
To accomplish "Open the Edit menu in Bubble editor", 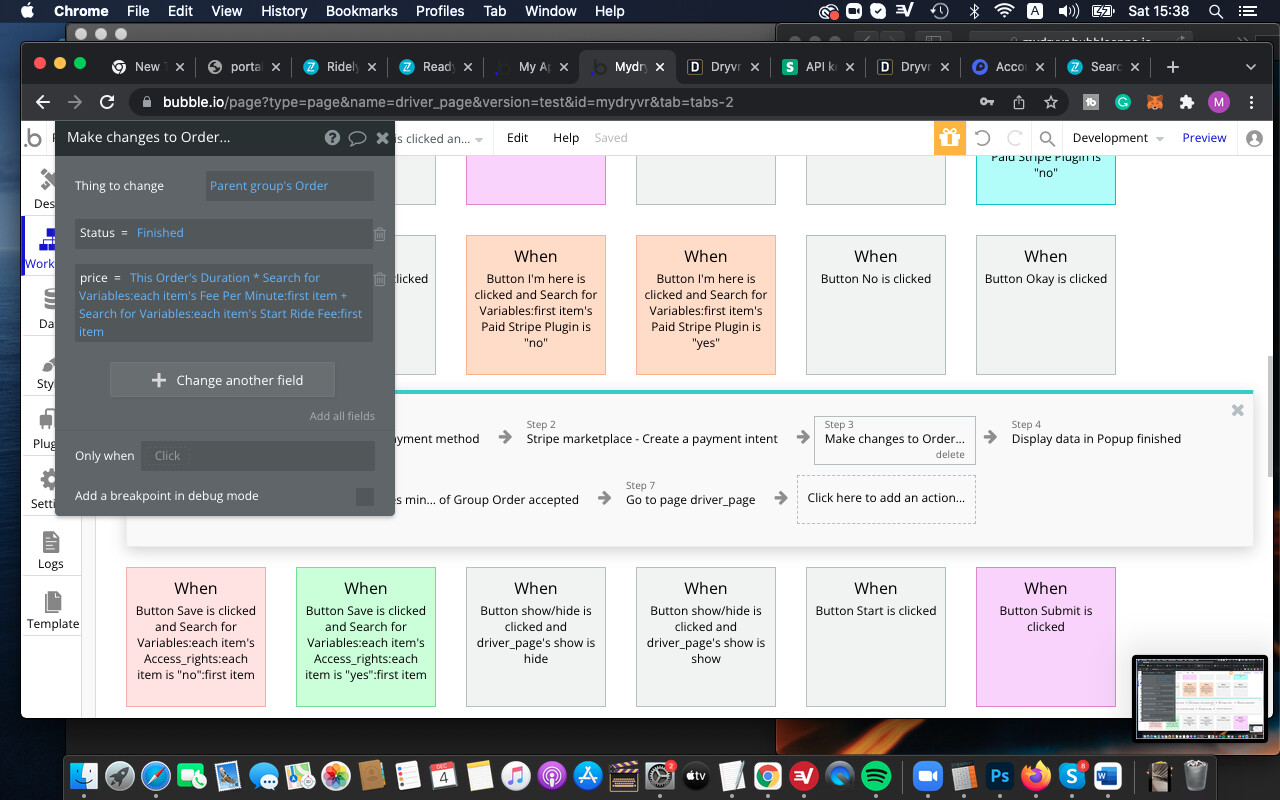I will [x=517, y=138].
